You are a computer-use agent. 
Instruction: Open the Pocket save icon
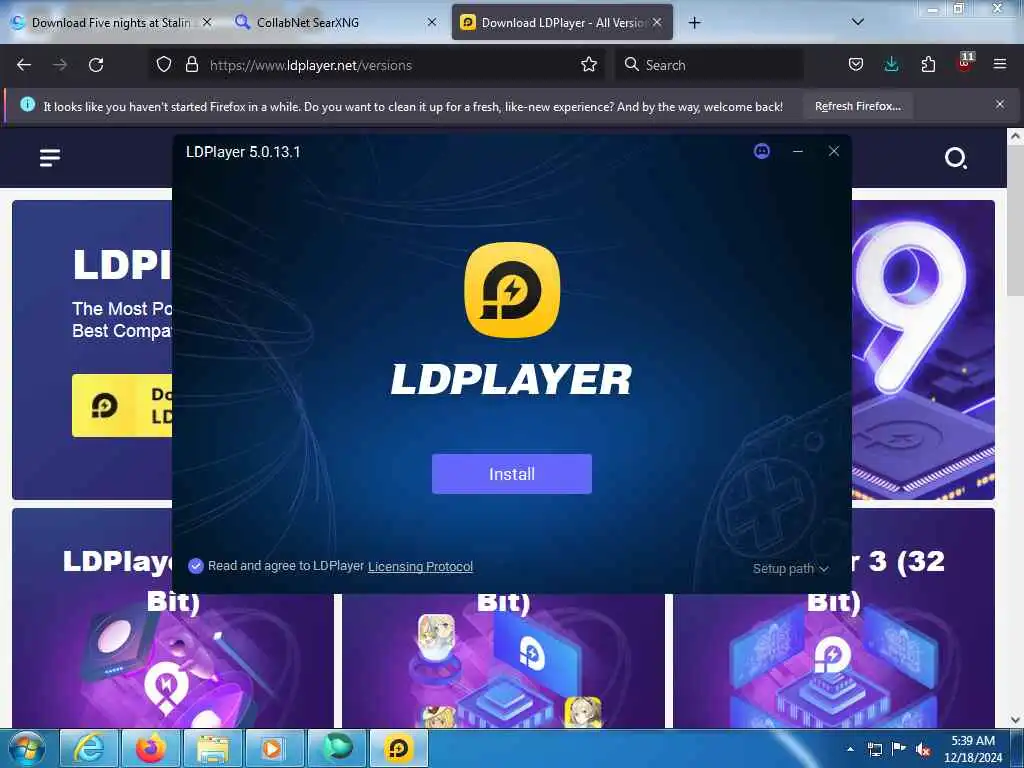(x=856, y=64)
